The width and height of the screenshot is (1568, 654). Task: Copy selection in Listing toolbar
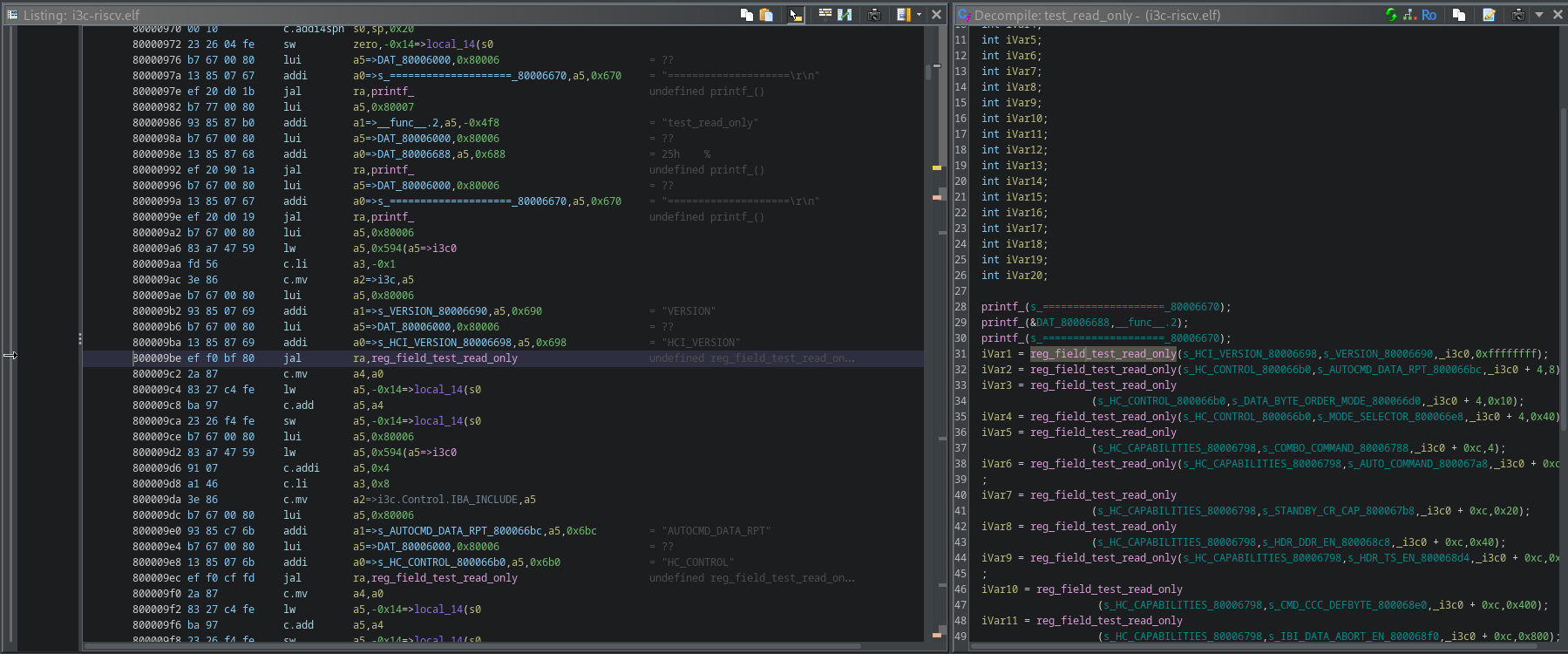click(747, 14)
